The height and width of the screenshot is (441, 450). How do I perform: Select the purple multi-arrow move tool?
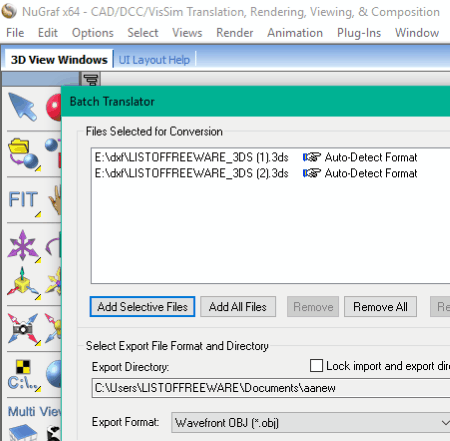point(23,245)
